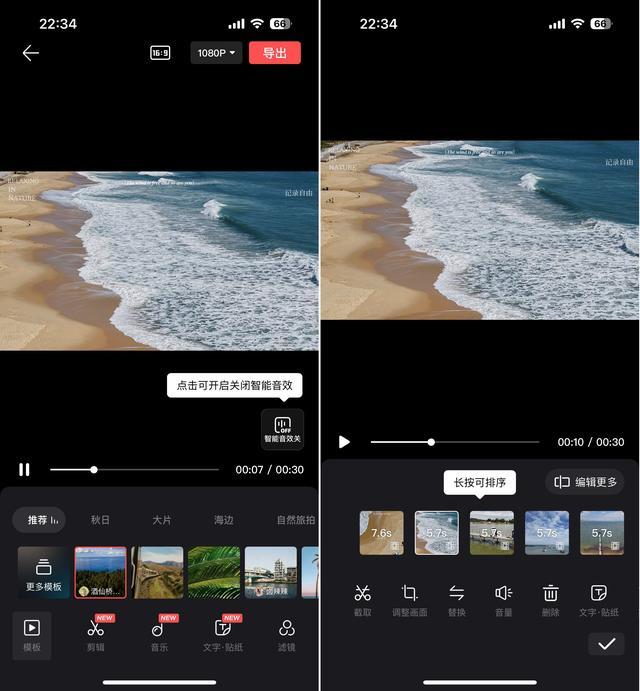Toggle the 智能音效 smart sound effect switch
This screenshot has width=640, height=691.
point(282,428)
